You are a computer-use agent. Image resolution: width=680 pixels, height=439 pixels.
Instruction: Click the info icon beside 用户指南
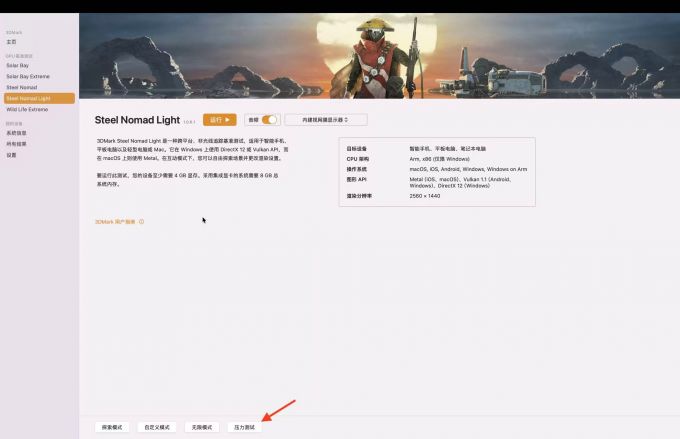click(x=141, y=222)
